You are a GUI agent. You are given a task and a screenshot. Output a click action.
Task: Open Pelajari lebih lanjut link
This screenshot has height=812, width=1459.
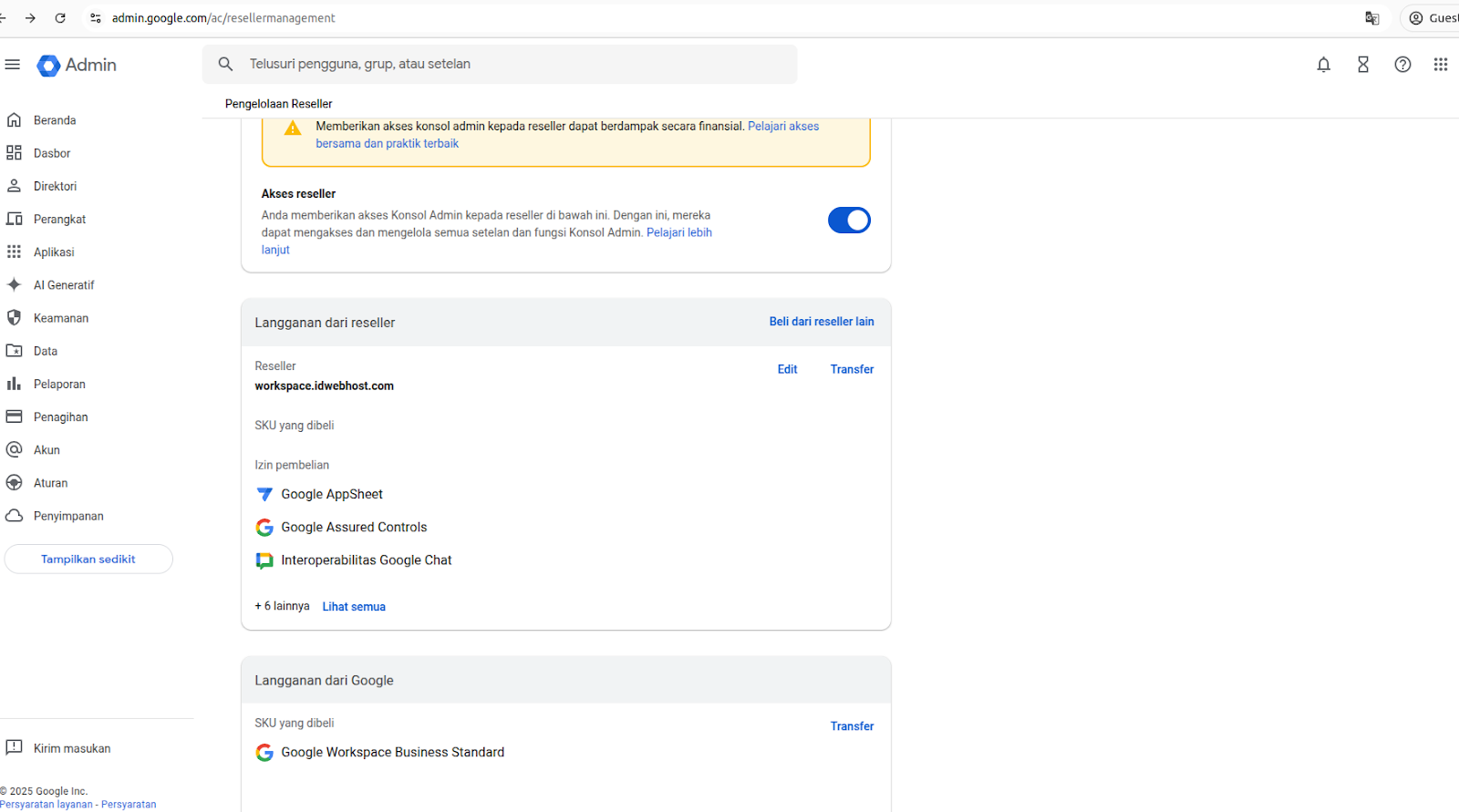(487, 241)
